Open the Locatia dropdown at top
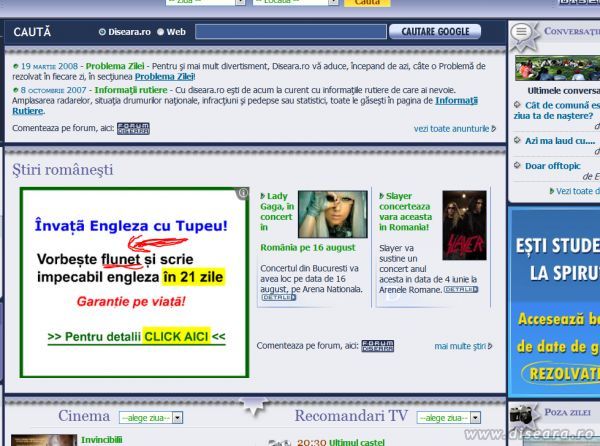Viewport: 600px width, 446px height. (295, 2)
